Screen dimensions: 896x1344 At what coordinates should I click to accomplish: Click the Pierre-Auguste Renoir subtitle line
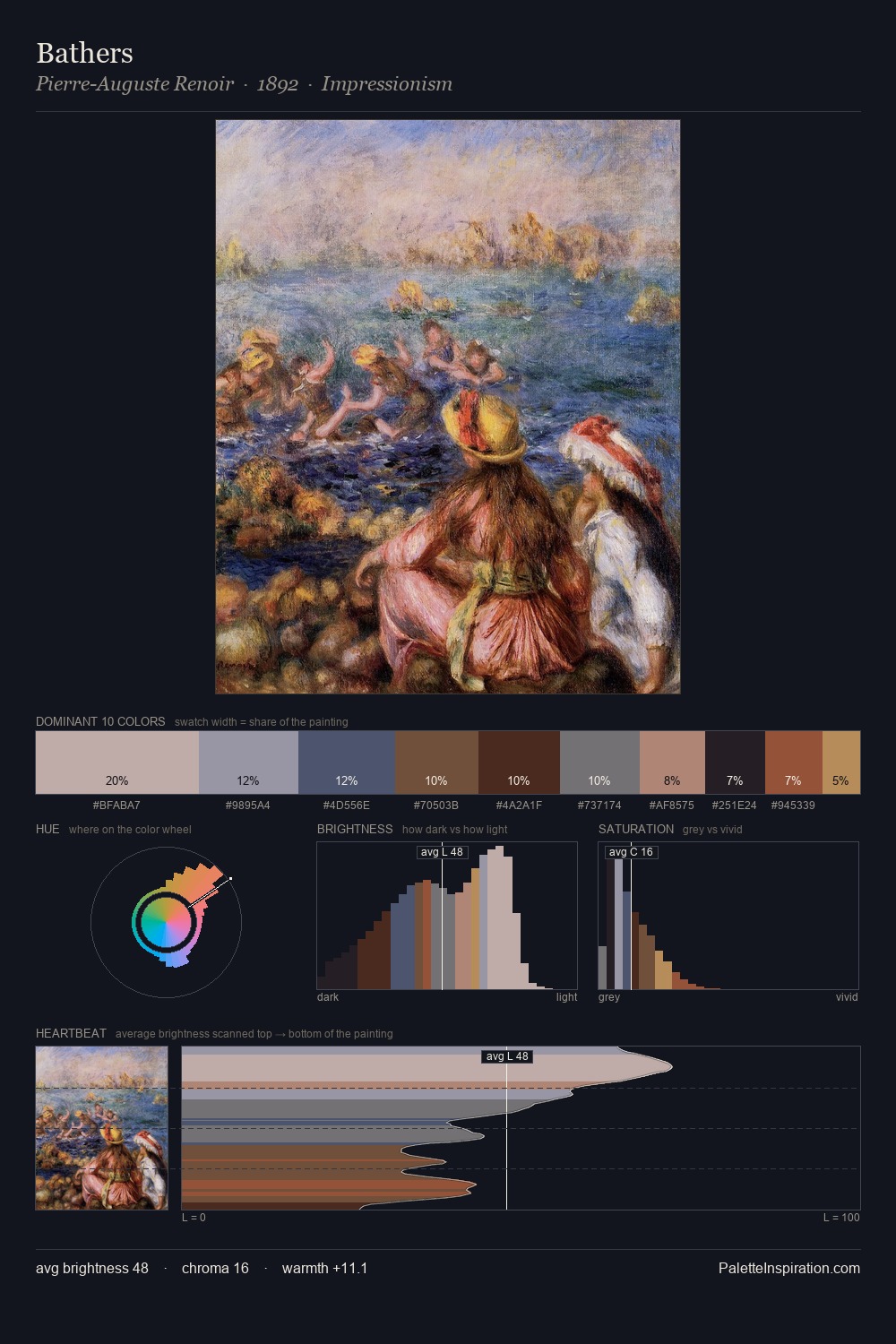(244, 84)
